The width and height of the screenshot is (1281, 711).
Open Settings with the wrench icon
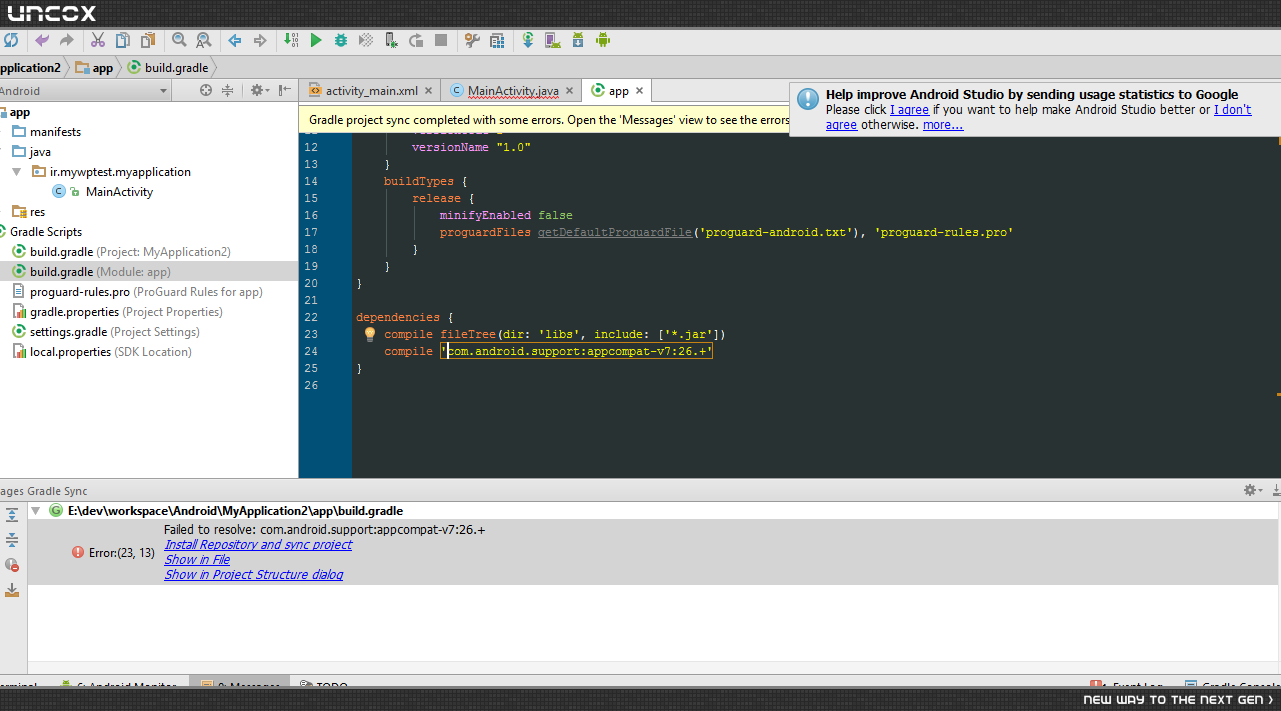click(x=472, y=41)
